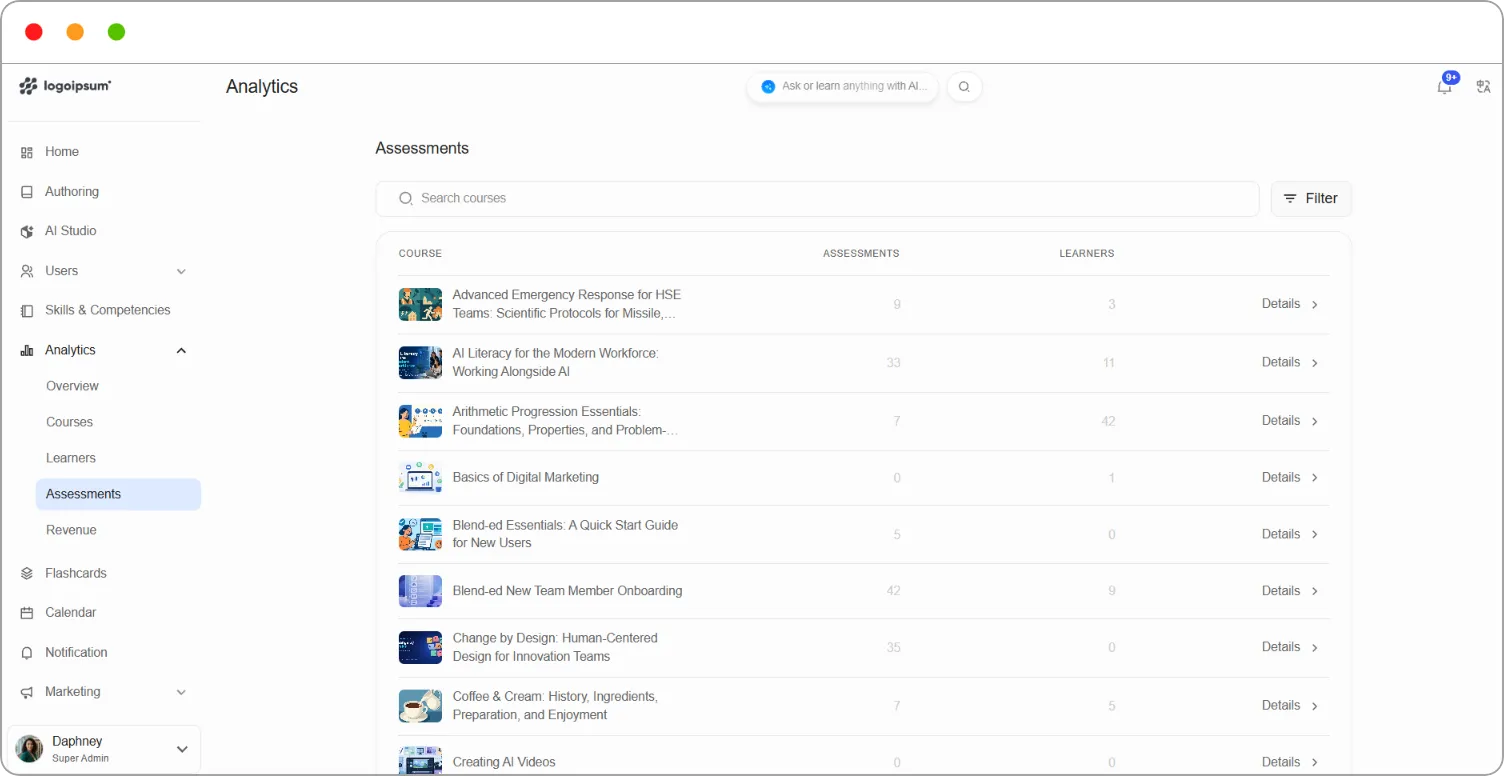Open Details for AI Literacy course
This screenshot has height=776, width=1504.
coord(1290,362)
